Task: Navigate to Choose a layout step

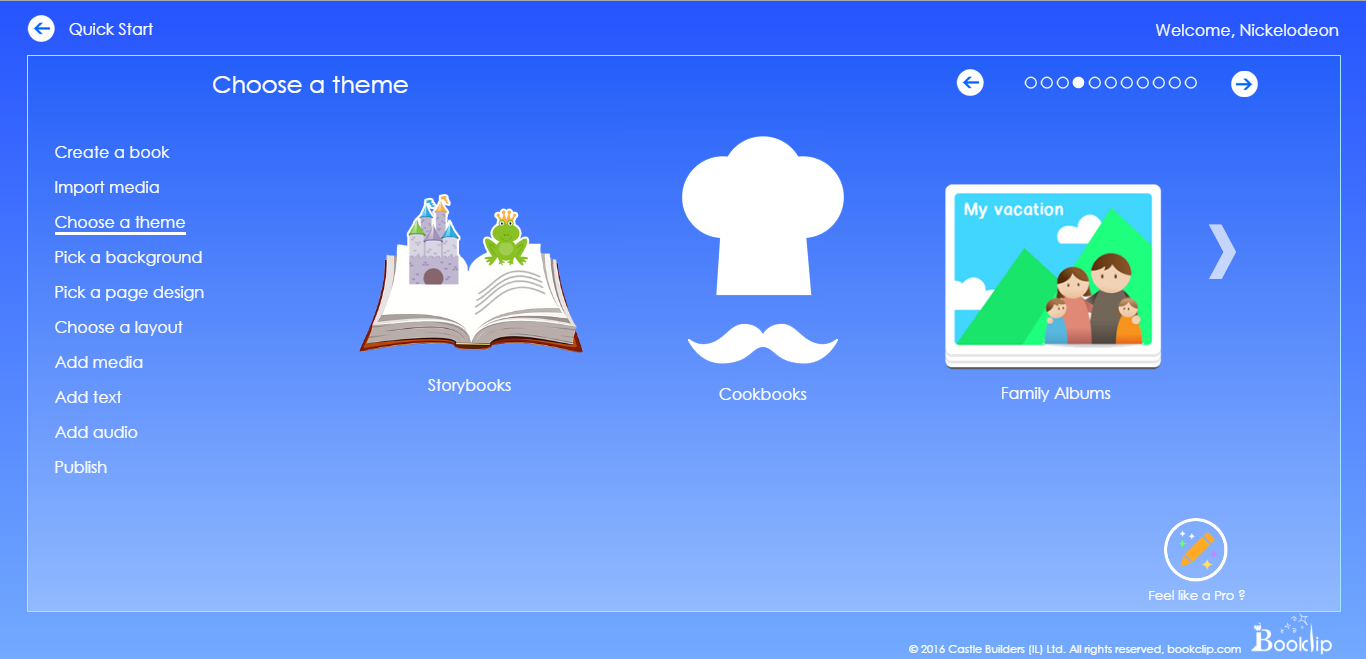Action: (x=119, y=327)
